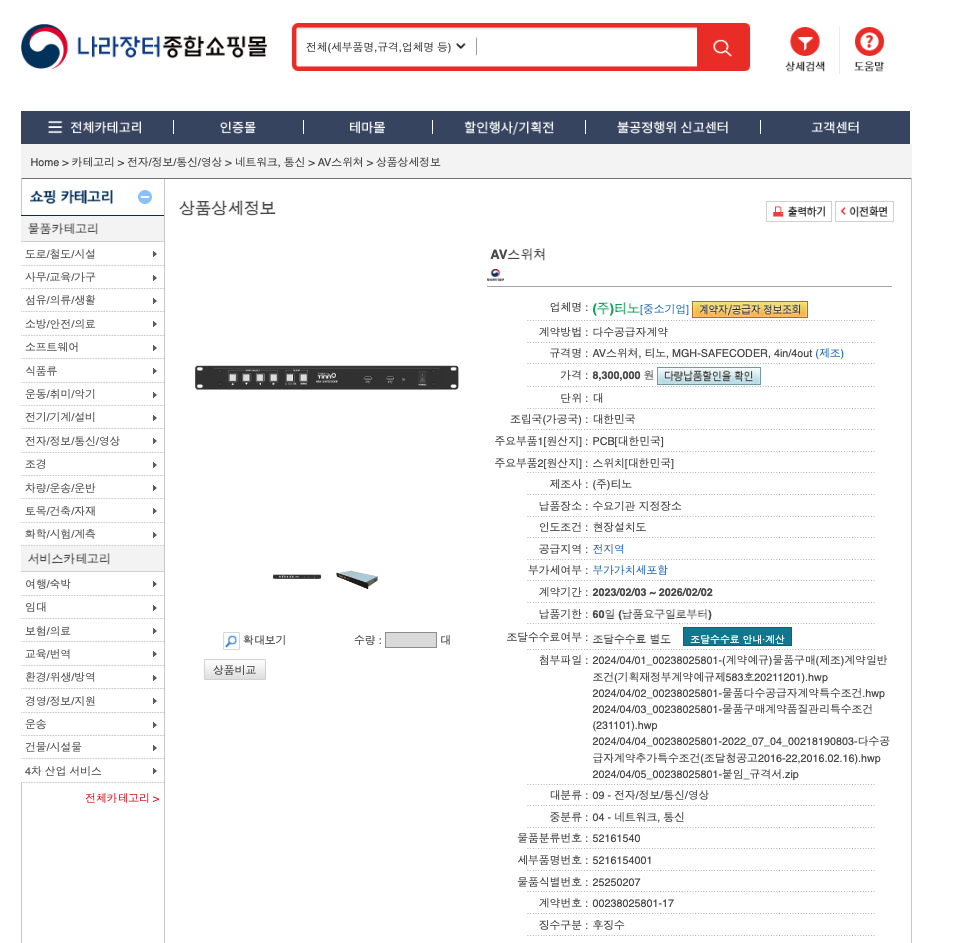The image size is (957, 943).
Task: Open 불공정행위 신고센터 menu
Action: pos(672,127)
